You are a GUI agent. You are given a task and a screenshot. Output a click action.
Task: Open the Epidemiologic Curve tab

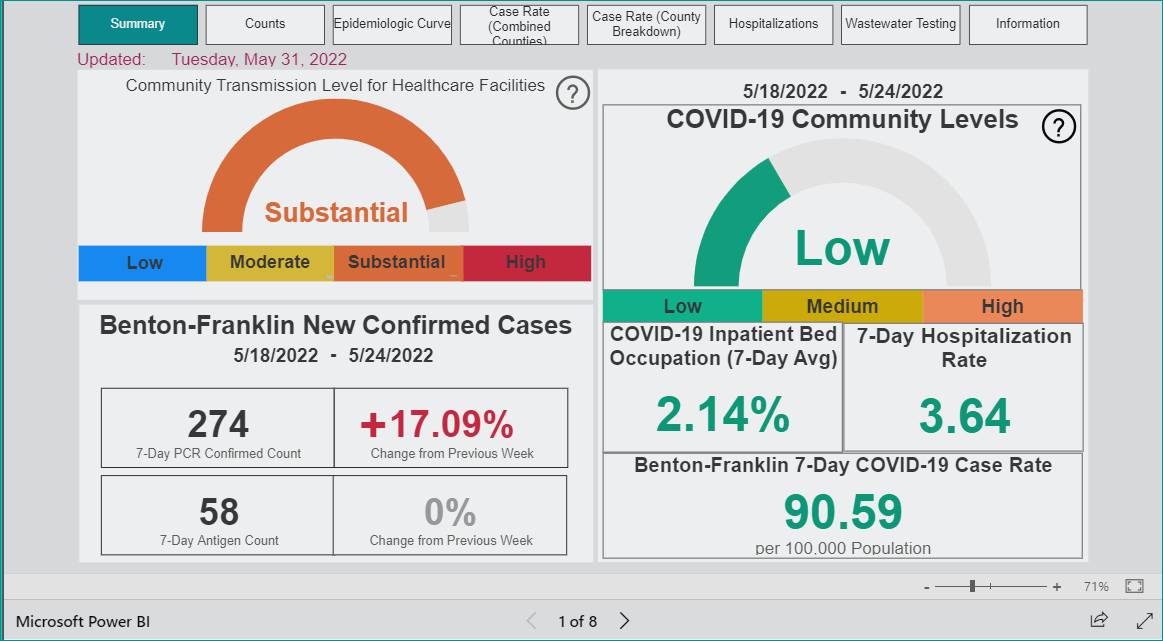392,24
